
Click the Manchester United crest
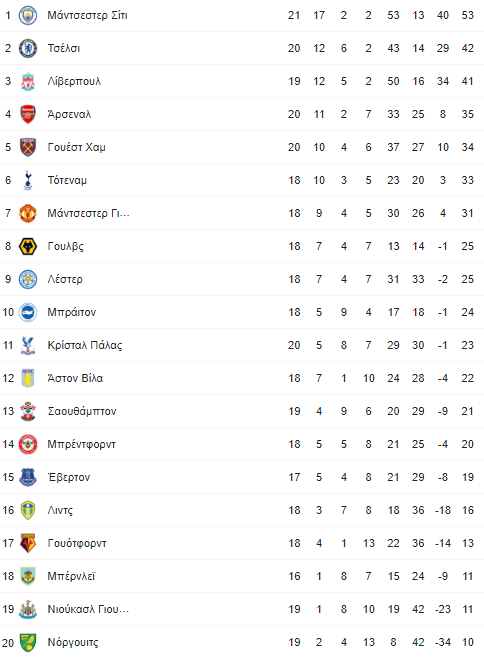click(x=28, y=213)
